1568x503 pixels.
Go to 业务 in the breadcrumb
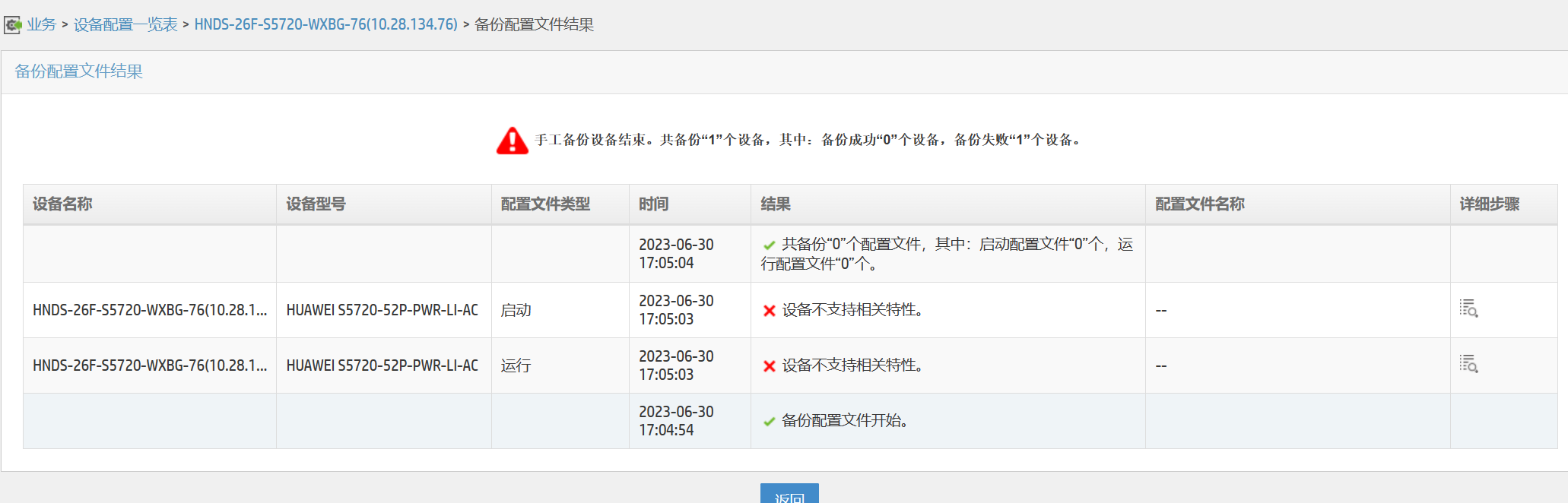pos(42,24)
